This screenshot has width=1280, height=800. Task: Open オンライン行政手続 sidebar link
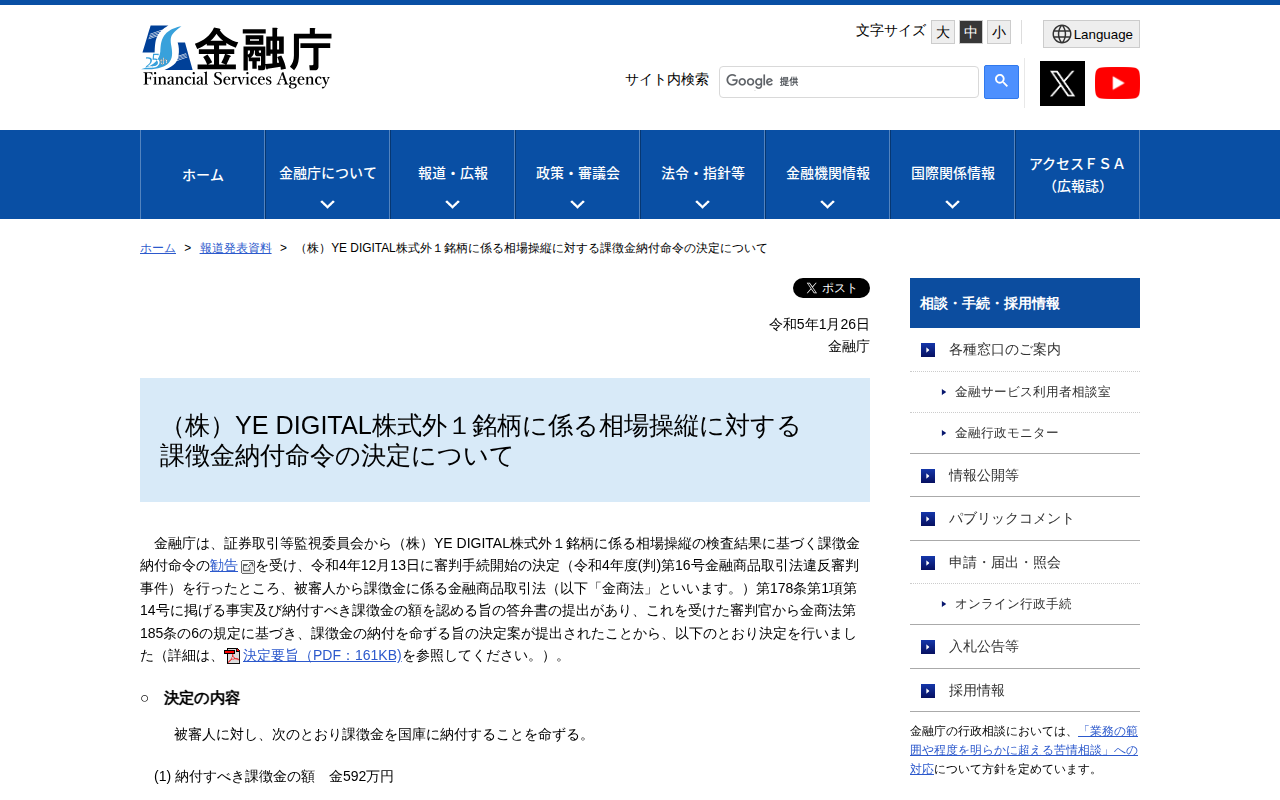pos(1013,604)
